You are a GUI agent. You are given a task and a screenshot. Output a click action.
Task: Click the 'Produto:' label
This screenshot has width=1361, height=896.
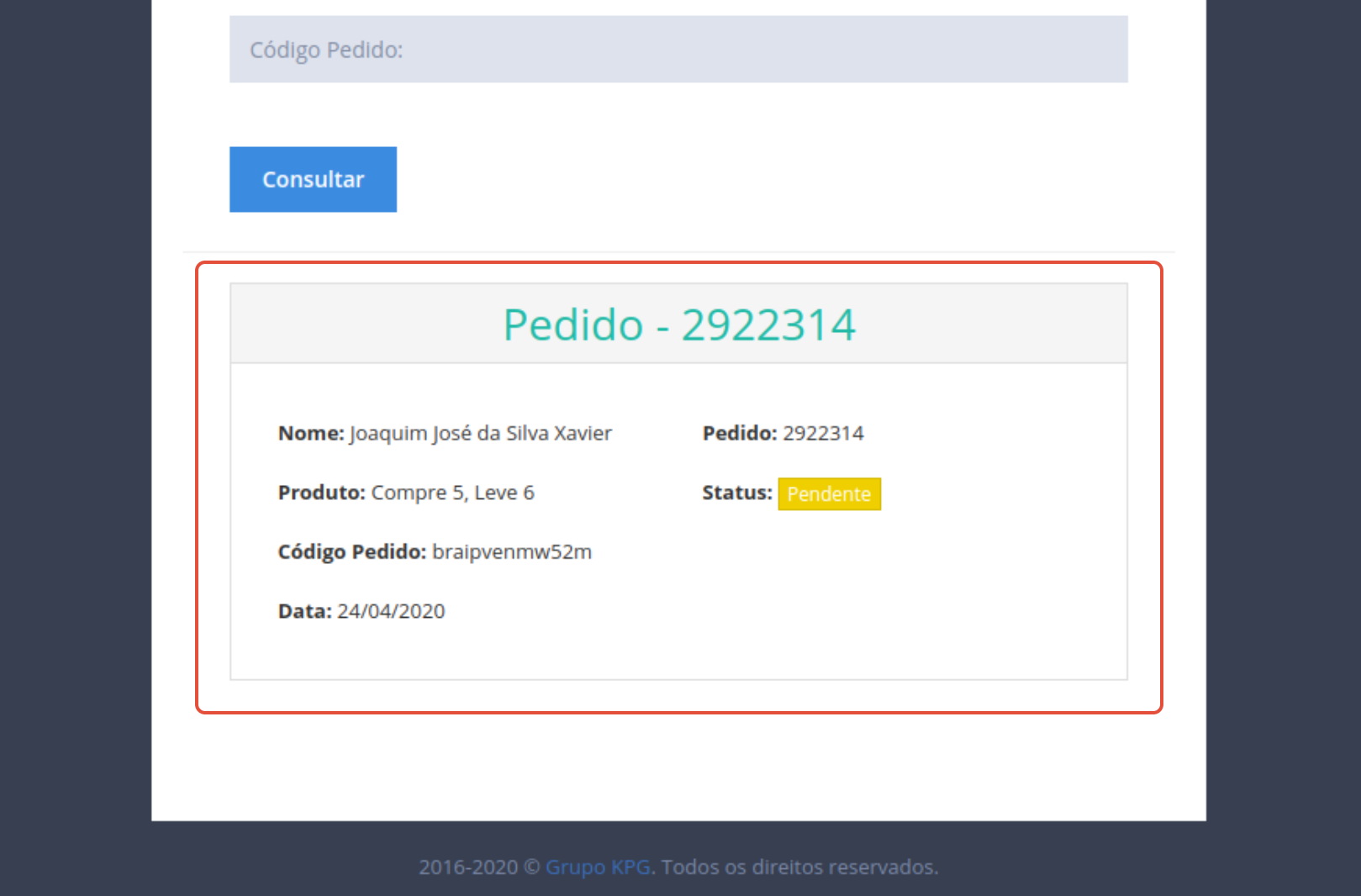tap(322, 493)
